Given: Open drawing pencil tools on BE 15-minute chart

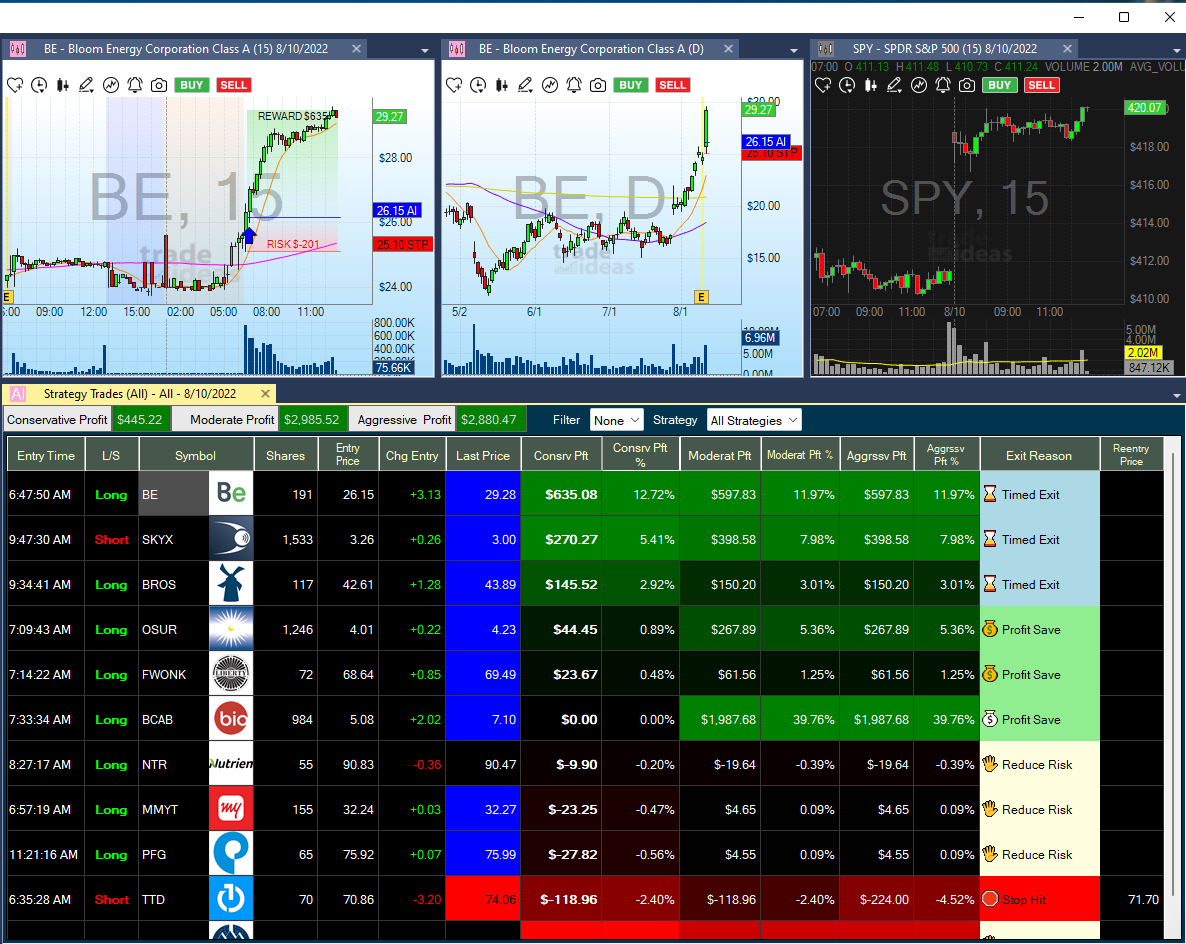Looking at the screenshot, I should click(86, 85).
